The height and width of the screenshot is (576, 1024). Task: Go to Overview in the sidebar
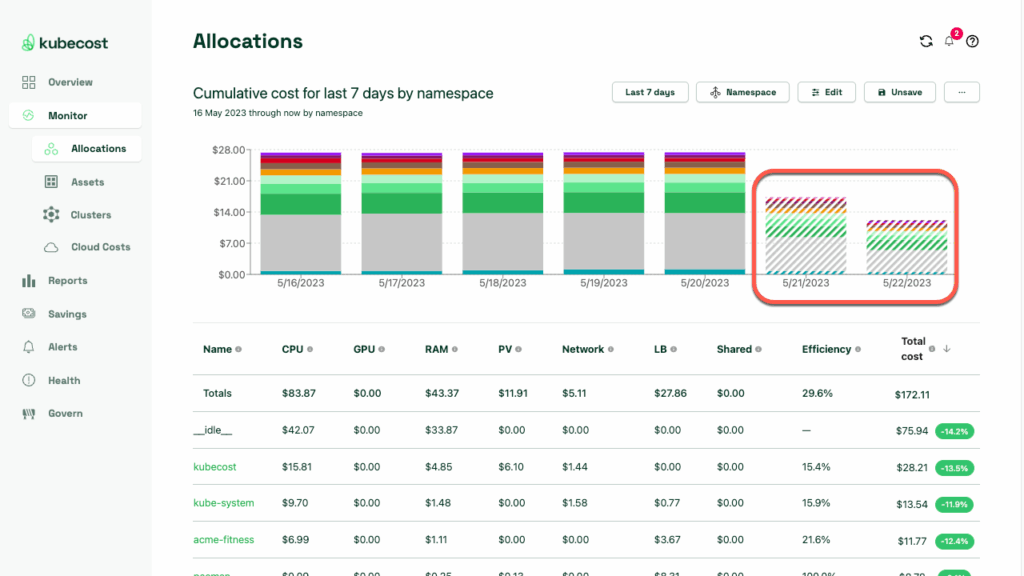70,82
